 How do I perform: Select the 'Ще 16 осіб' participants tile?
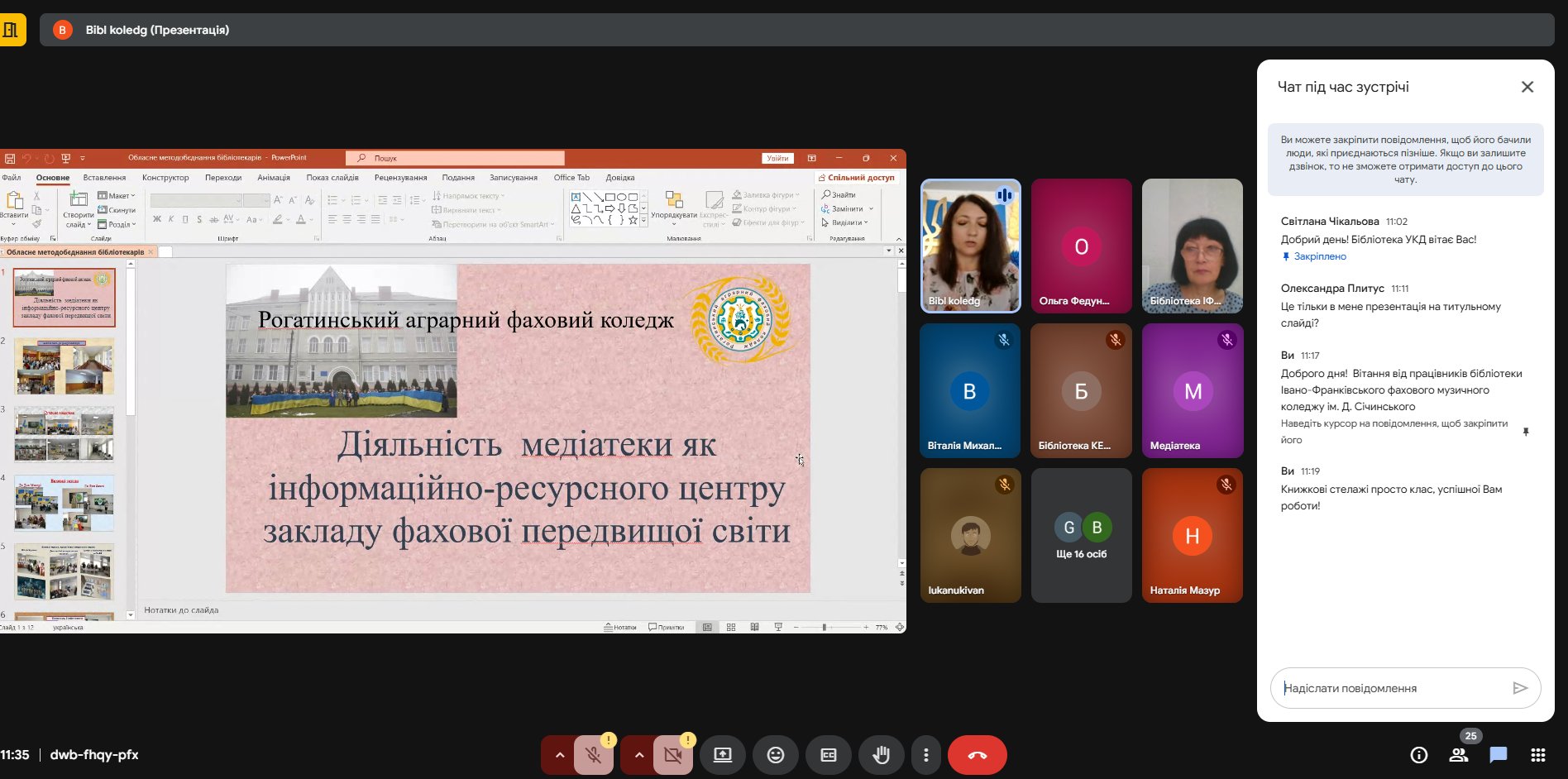[x=1081, y=536]
